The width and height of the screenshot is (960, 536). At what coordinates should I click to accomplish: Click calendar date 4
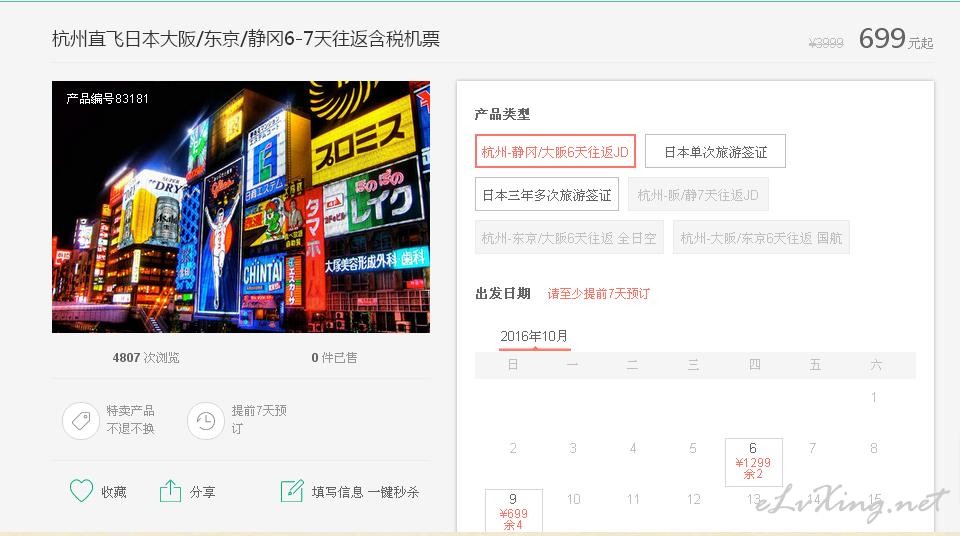click(633, 448)
